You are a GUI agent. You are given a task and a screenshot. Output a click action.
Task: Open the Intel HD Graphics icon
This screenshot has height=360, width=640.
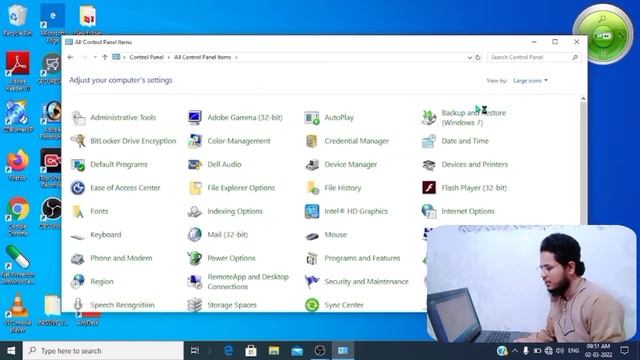click(x=312, y=211)
